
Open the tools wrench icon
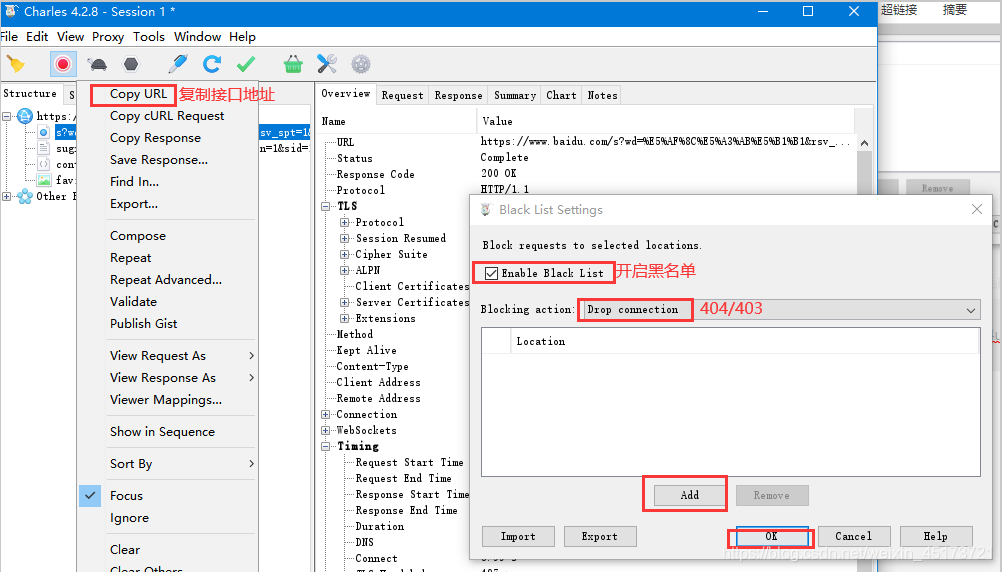[x=327, y=64]
